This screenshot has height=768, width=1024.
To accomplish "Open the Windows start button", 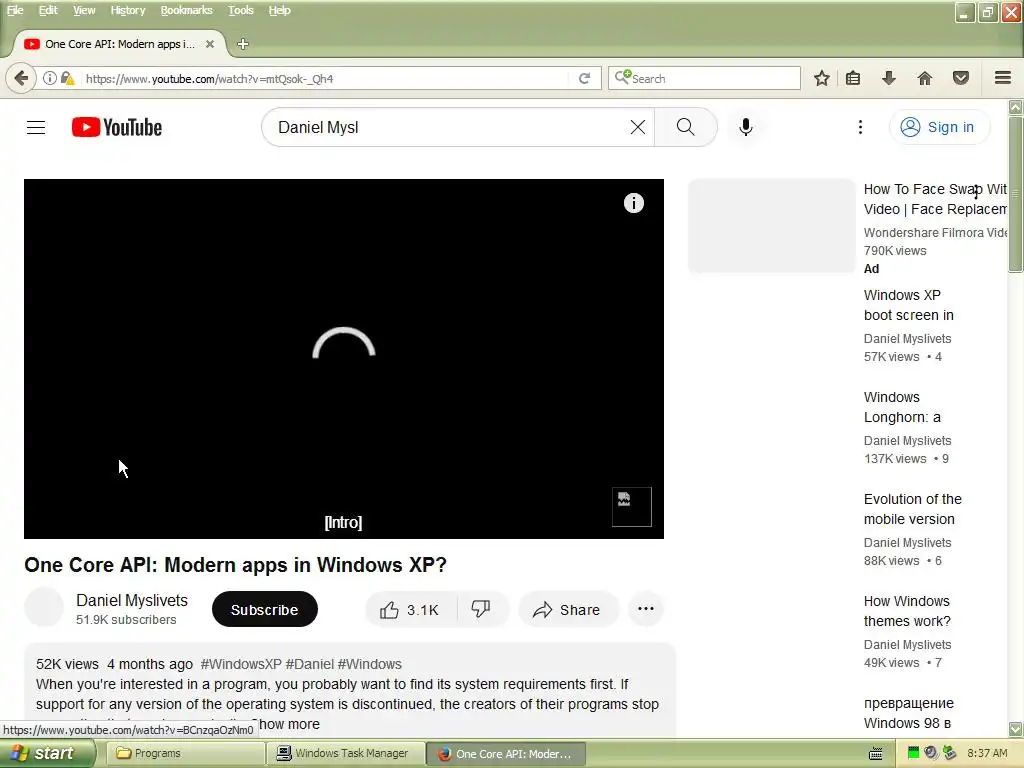I will (47, 753).
